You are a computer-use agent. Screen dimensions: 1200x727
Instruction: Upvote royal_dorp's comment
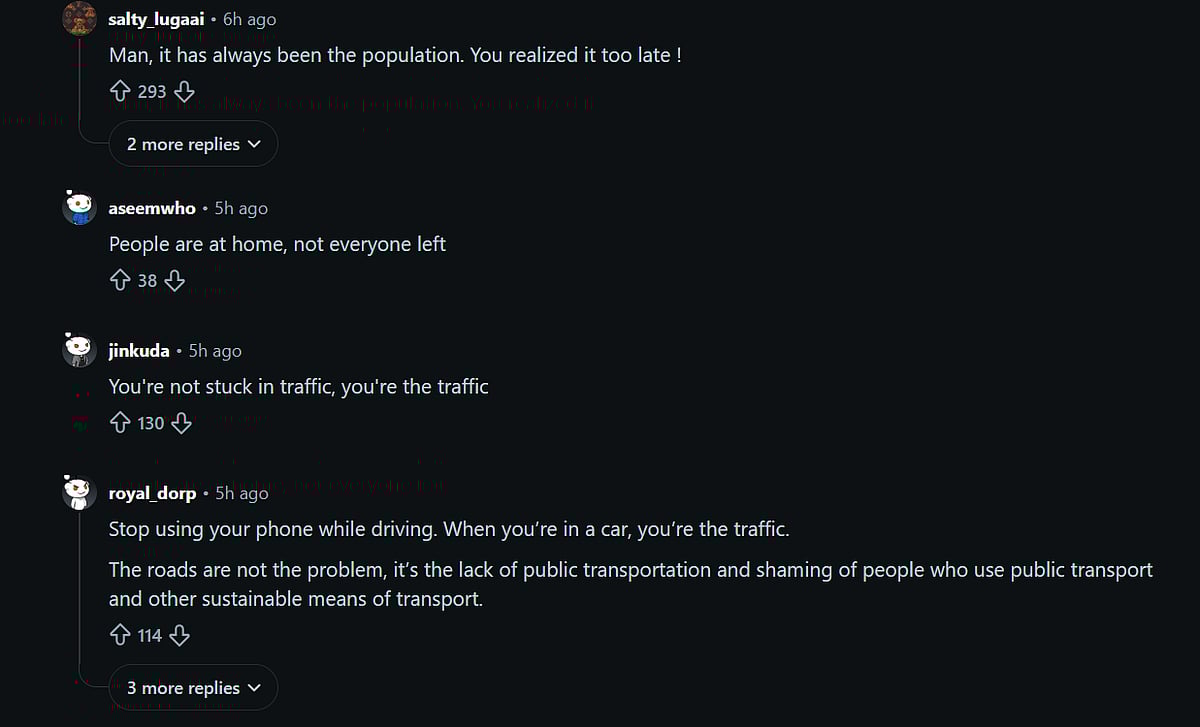120,635
